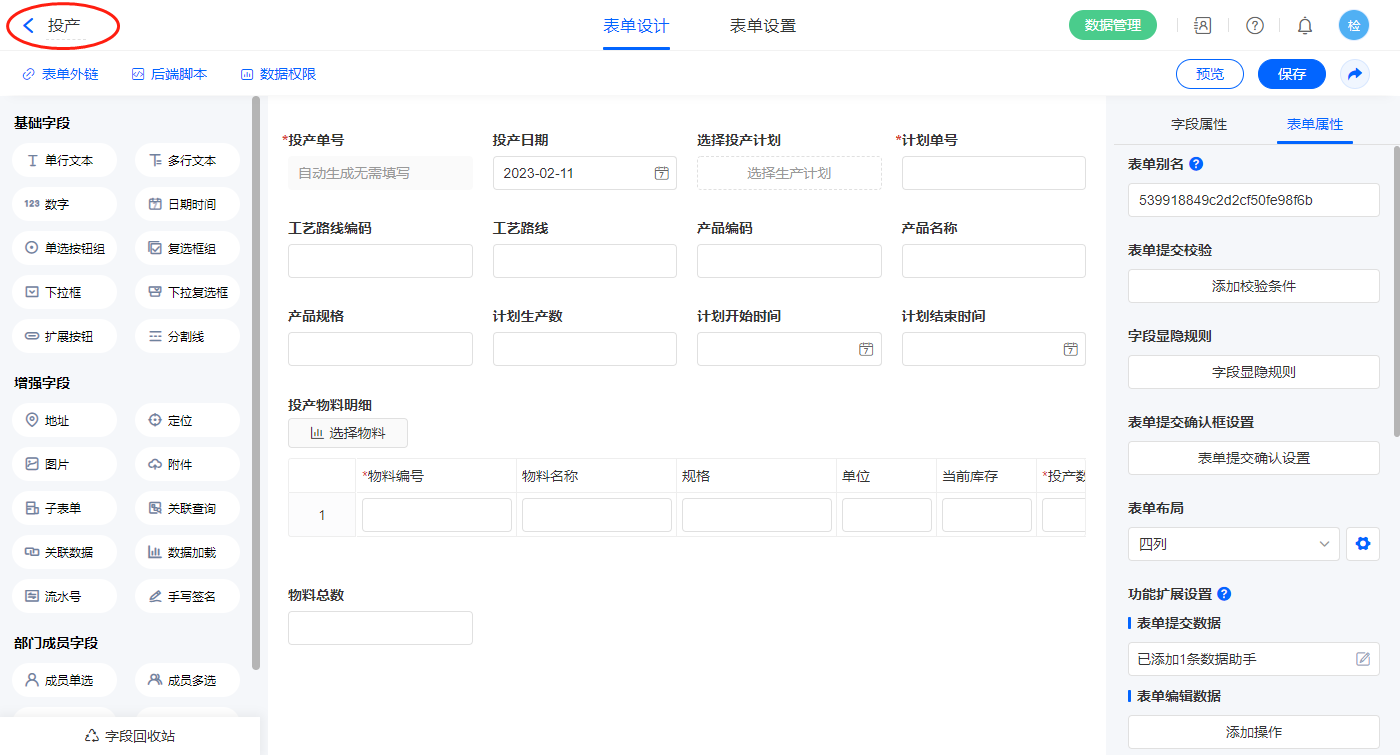Switch to the 表单设置 tab
This screenshot has width=1400, height=755.
(763, 26)
